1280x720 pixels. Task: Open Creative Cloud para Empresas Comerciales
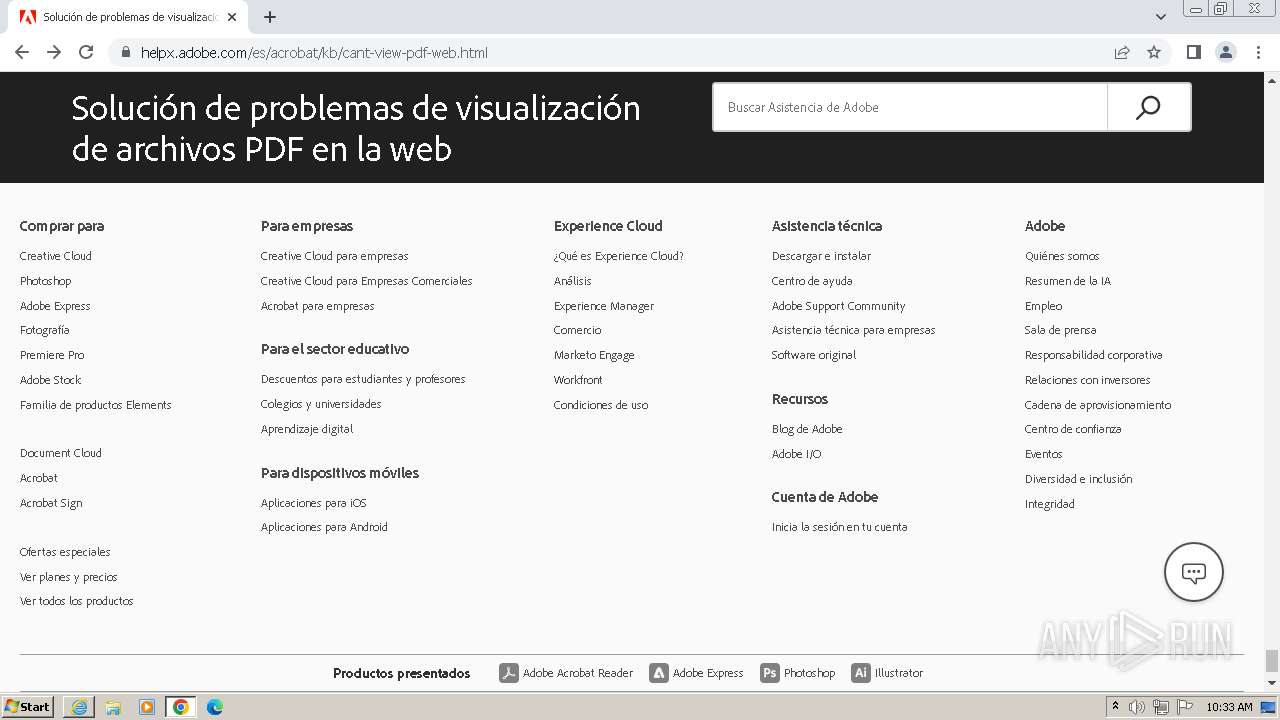[367, 281]
